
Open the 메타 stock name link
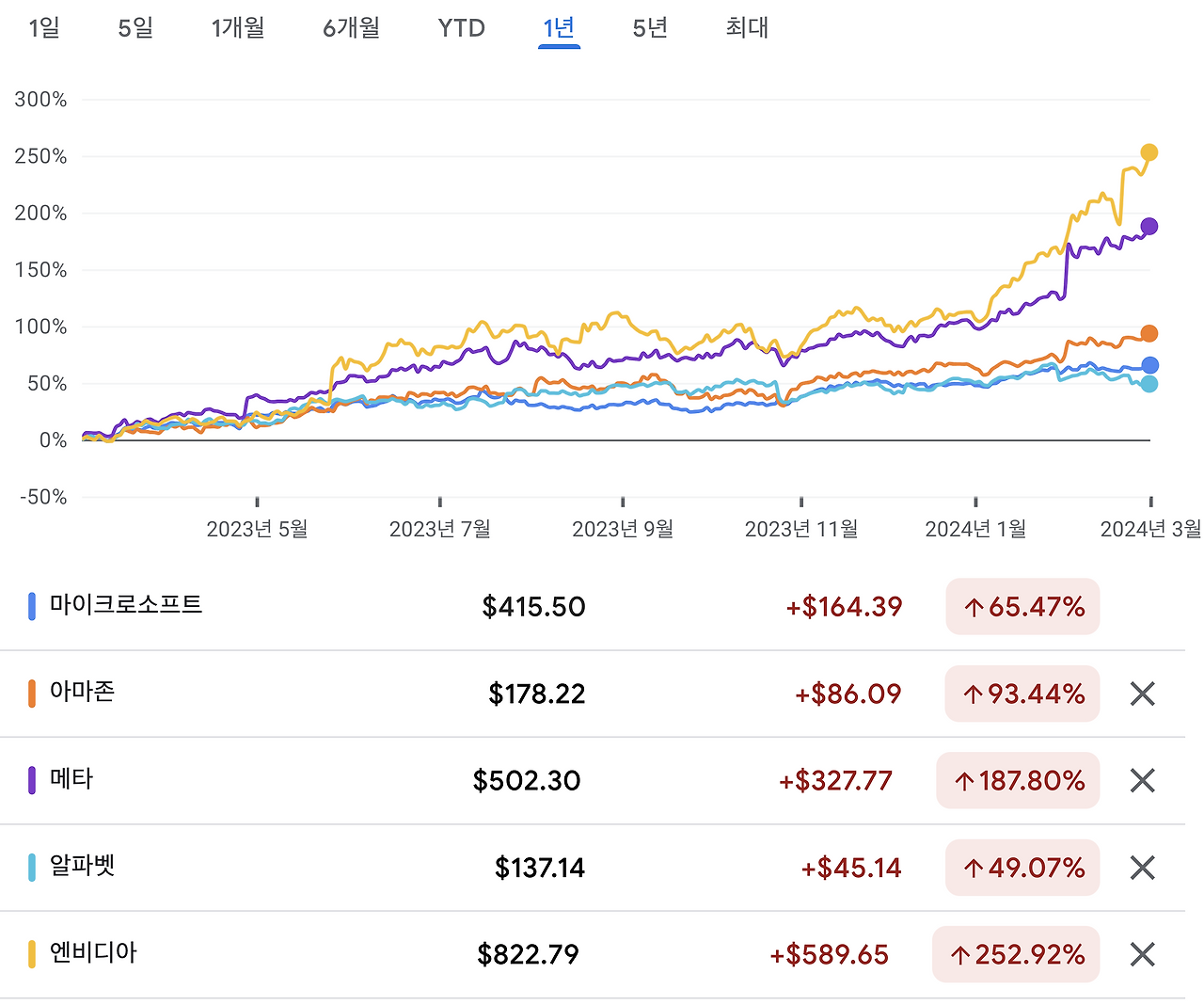click(x=71, y=779)
